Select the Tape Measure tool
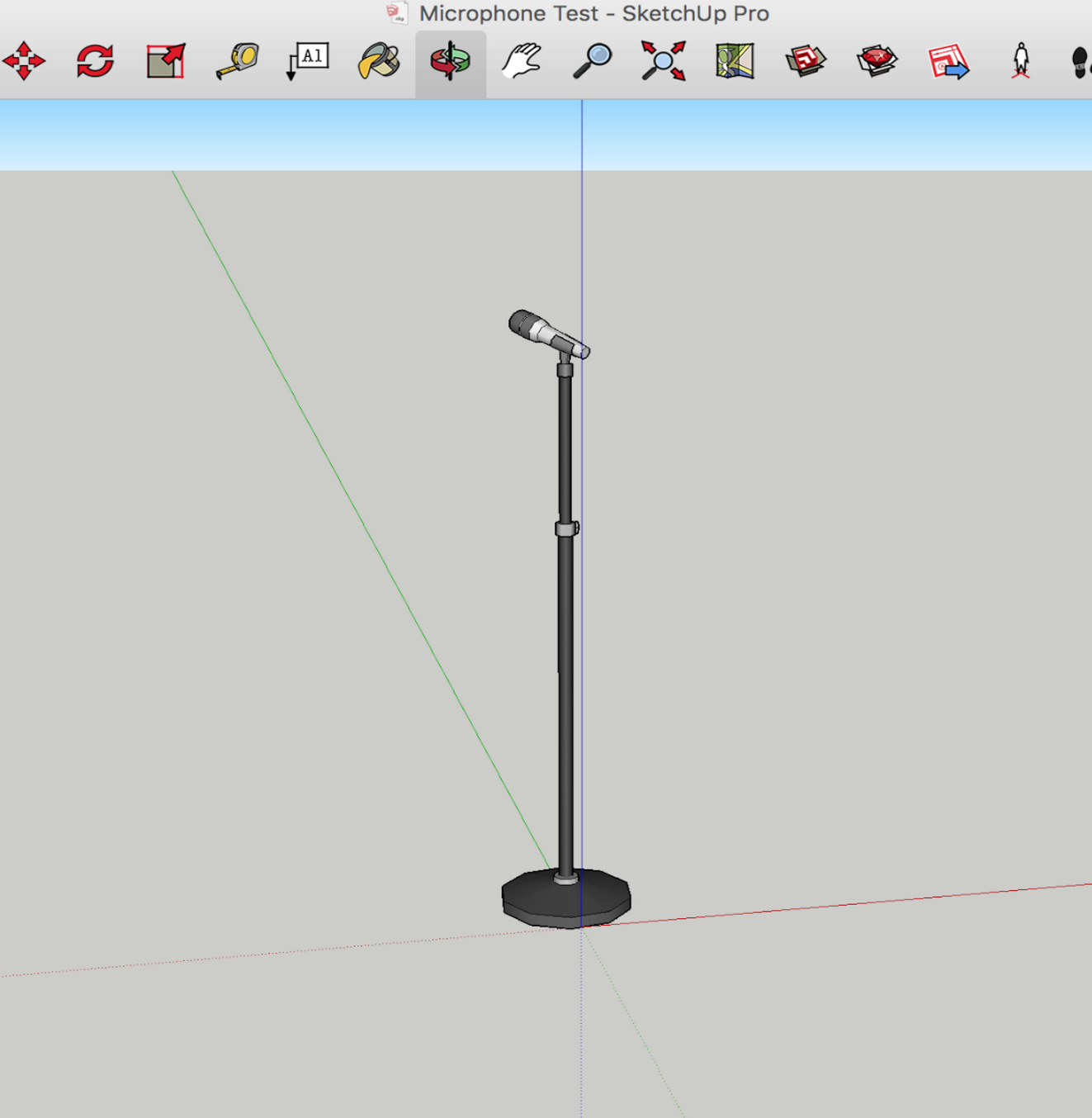 tap(238, 61)
